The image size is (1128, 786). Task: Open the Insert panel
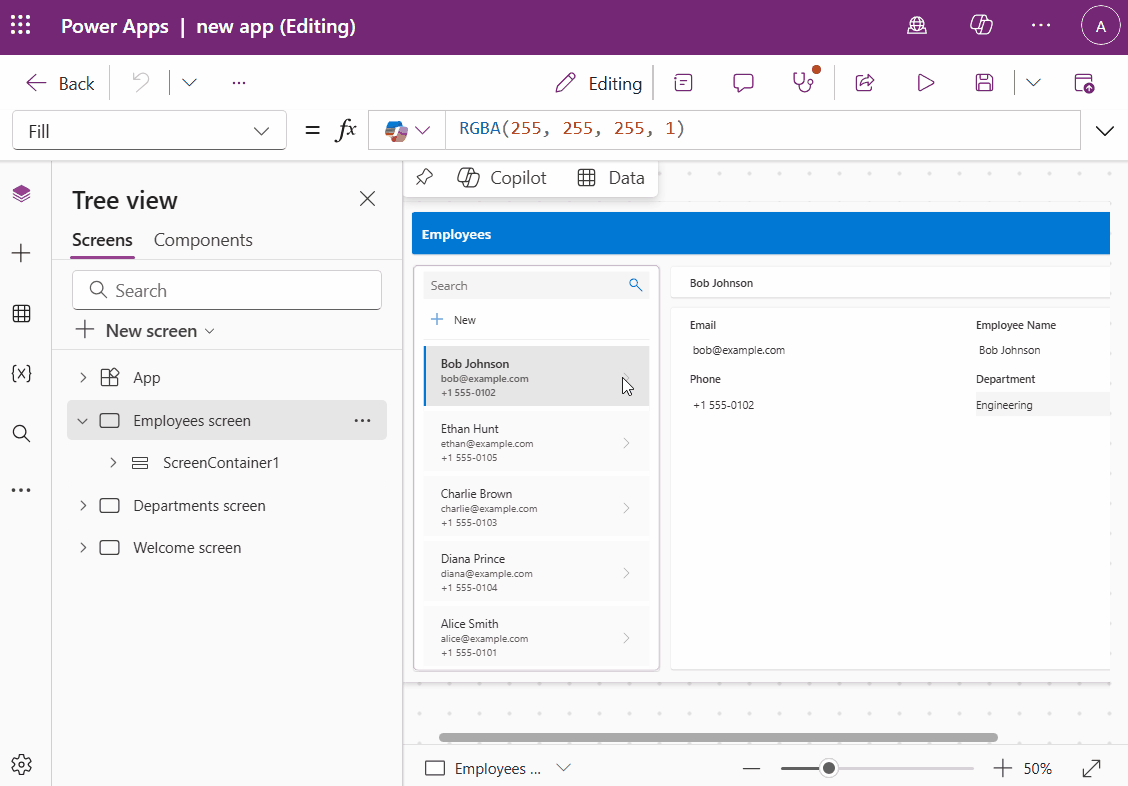click(x=22, y=253)
